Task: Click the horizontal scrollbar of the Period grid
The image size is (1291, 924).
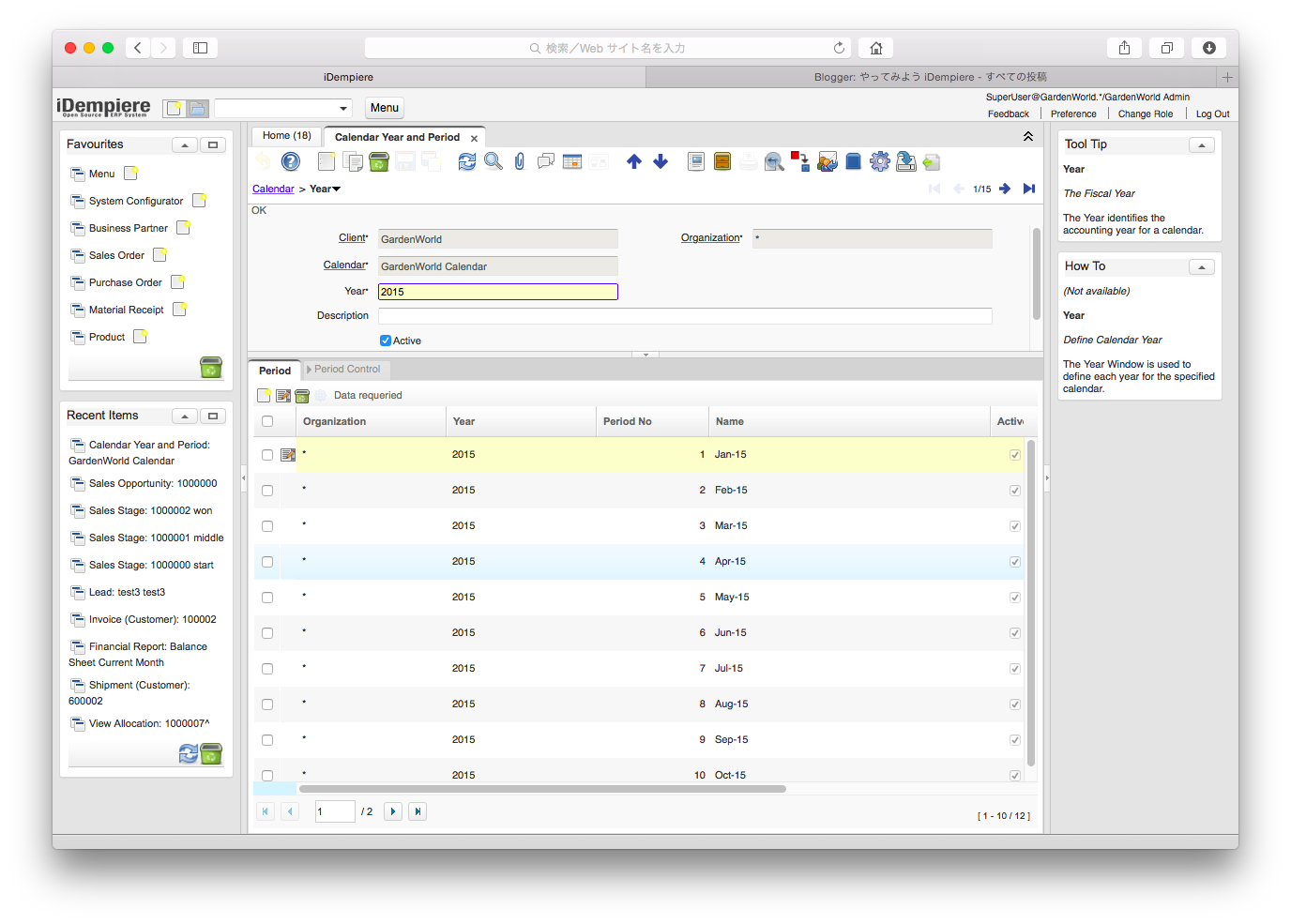Action: (542, 789)
